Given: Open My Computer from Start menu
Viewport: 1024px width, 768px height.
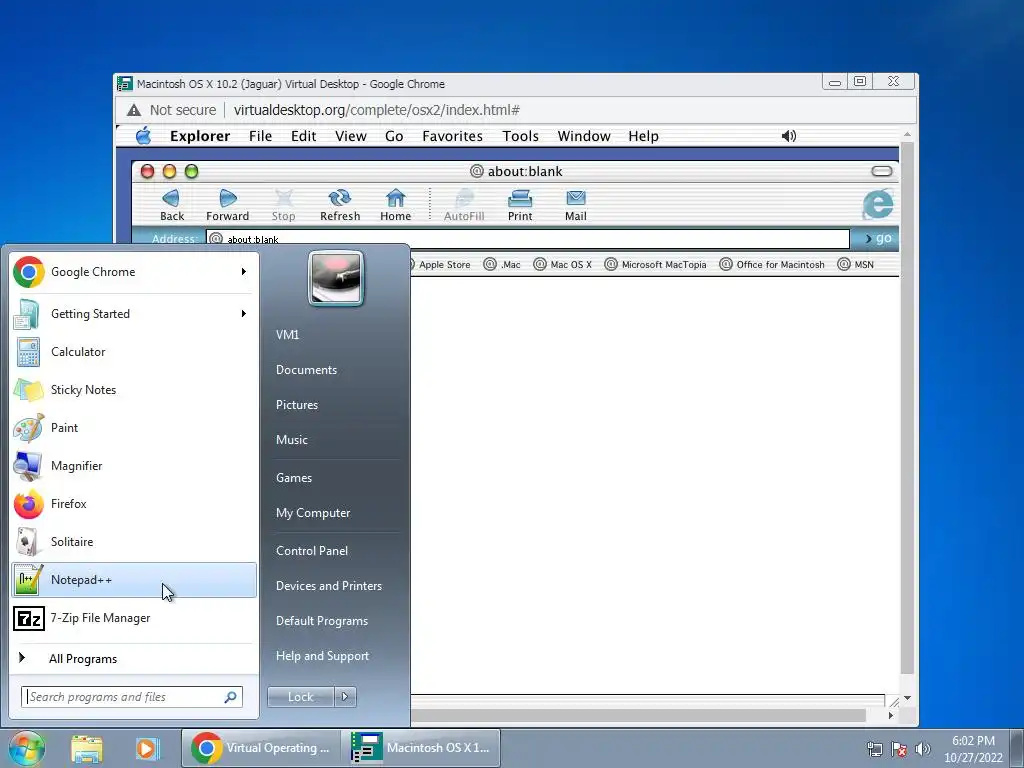Looking at the screenshot, I should (x=313, y=513).
